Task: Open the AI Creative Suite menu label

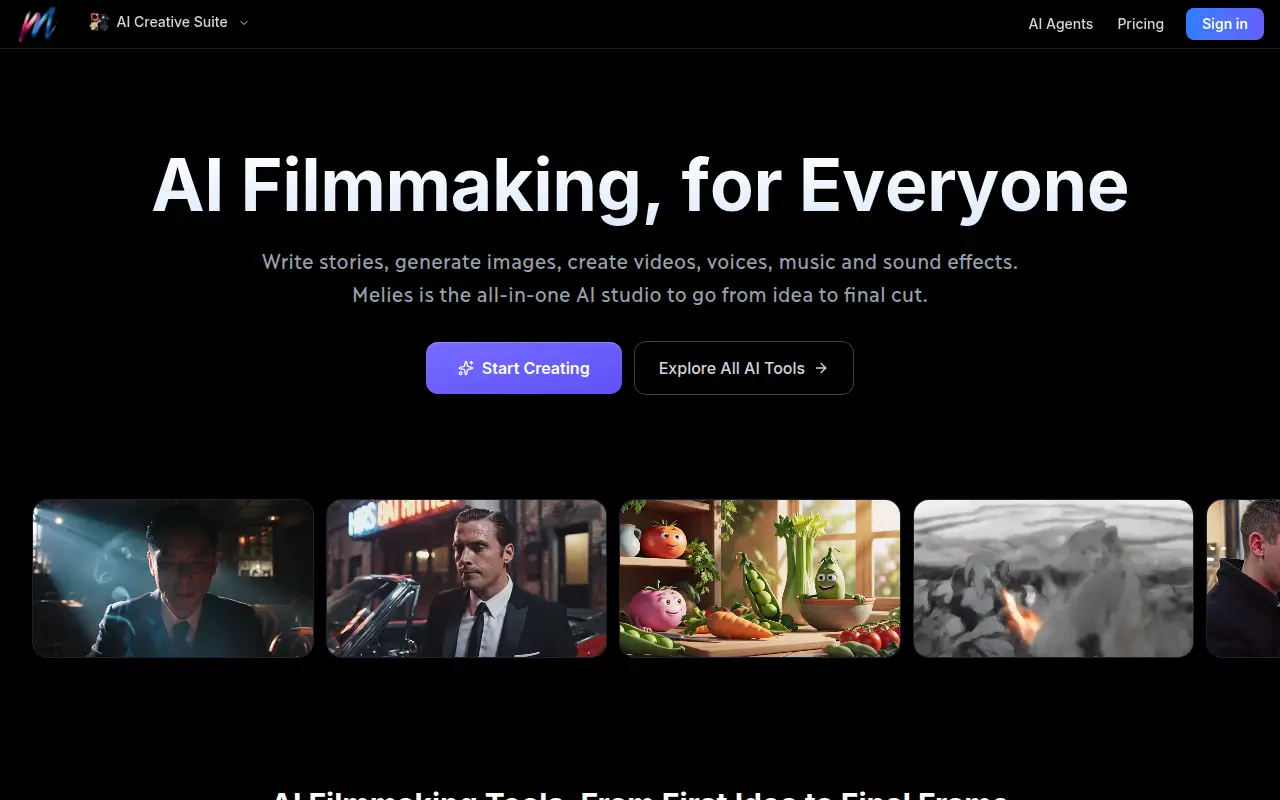Action: coord(172,22)
